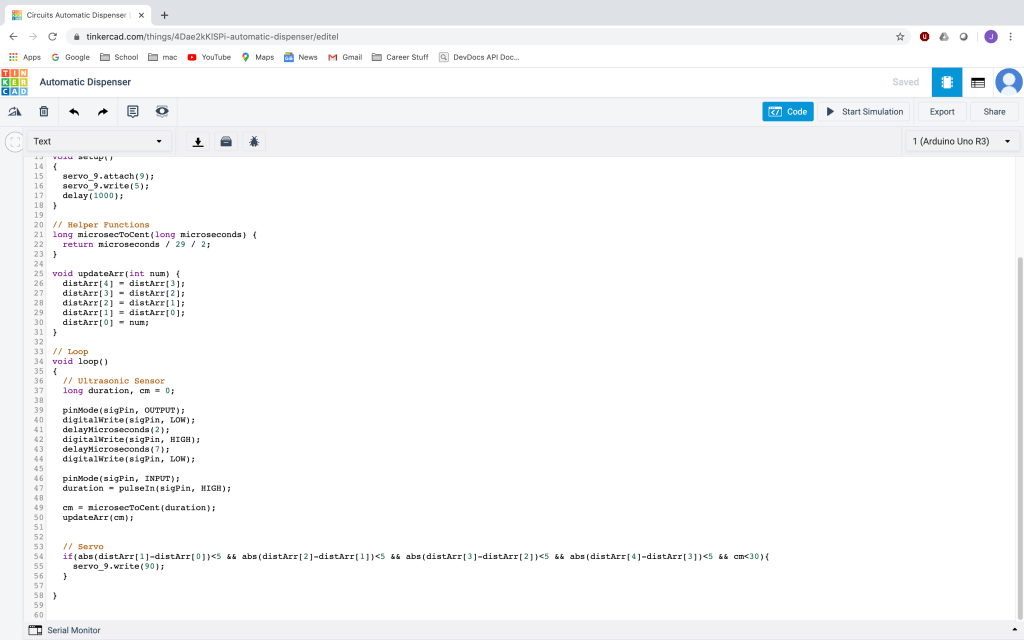The image size is (1024, 640).
Task: Click the Export button
Action: click(942, 112)
